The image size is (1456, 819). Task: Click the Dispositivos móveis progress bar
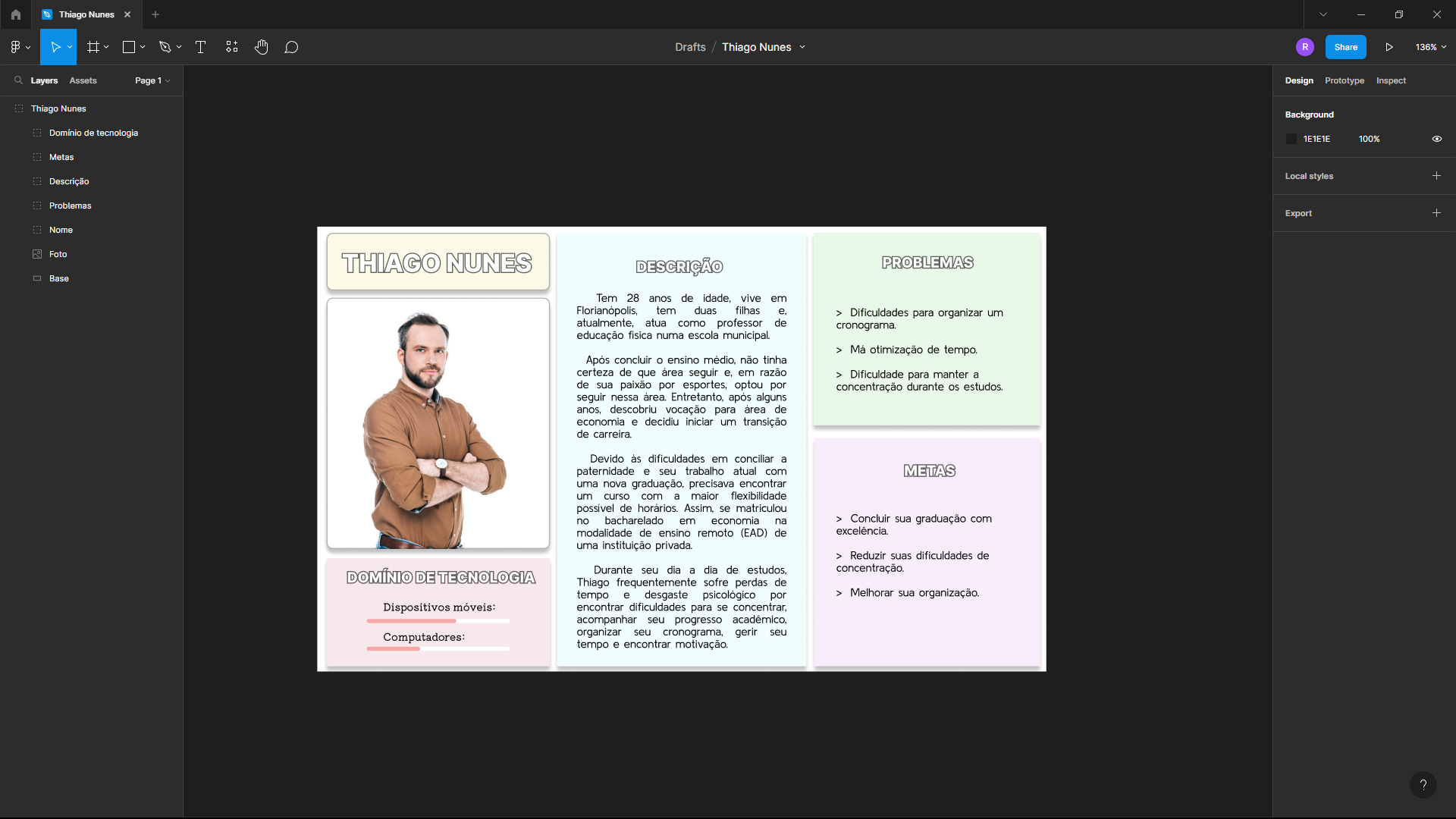point(438,621)
